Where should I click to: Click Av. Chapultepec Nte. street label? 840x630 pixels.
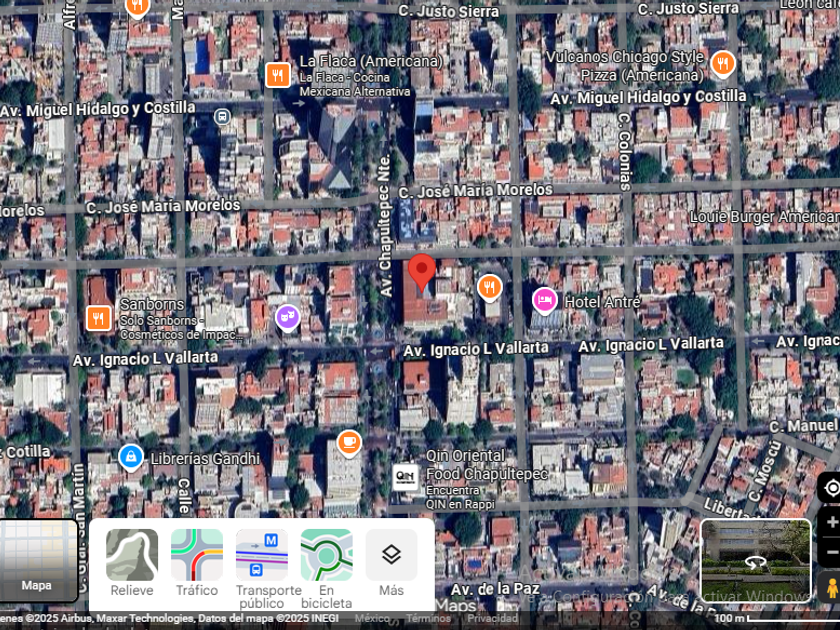click(385, 226)
